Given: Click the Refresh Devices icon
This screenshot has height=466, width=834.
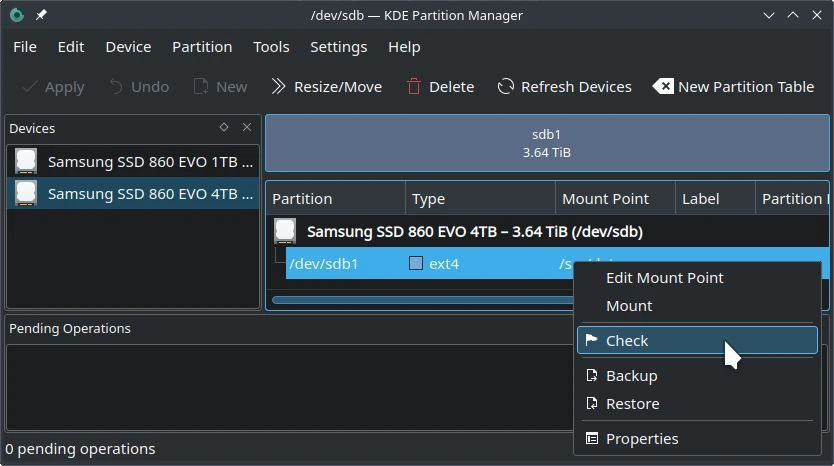Looking at the screenshot, I should coord(506,87).
